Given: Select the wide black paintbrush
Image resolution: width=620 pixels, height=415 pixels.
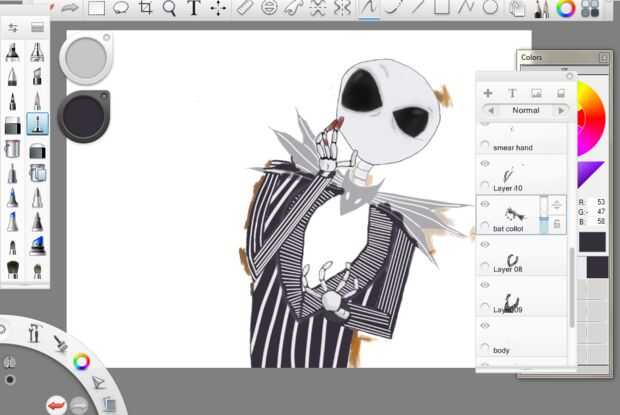Looking at the screenshot, I should tap(13, 270).
